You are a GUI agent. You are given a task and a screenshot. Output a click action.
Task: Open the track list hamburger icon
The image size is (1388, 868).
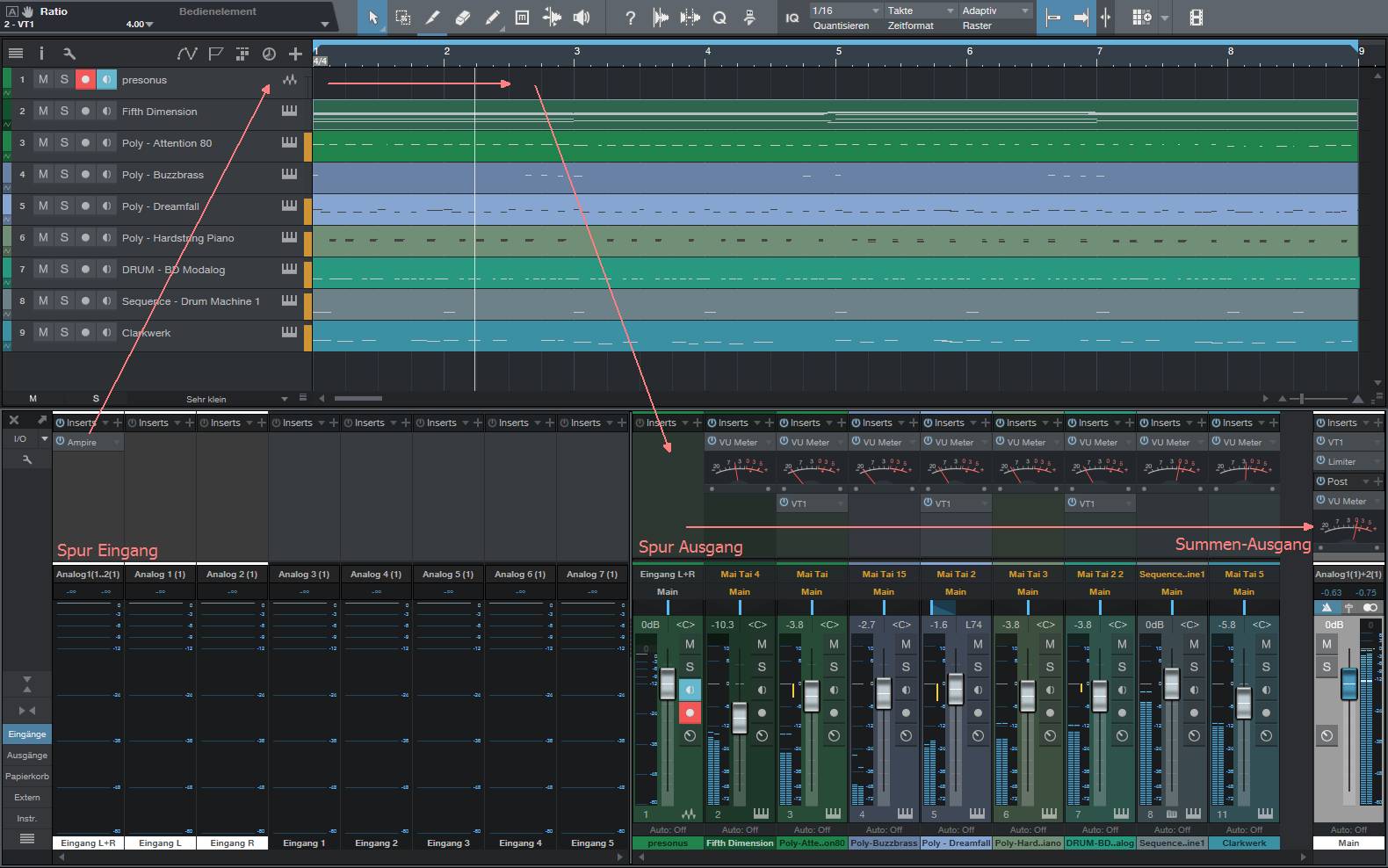click(x=15, y=54)
